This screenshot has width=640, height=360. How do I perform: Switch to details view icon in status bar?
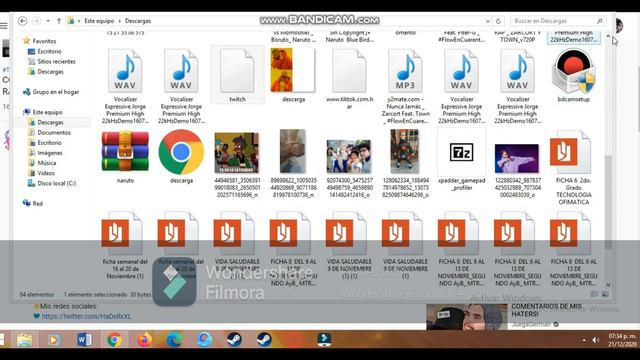point(594,294)
